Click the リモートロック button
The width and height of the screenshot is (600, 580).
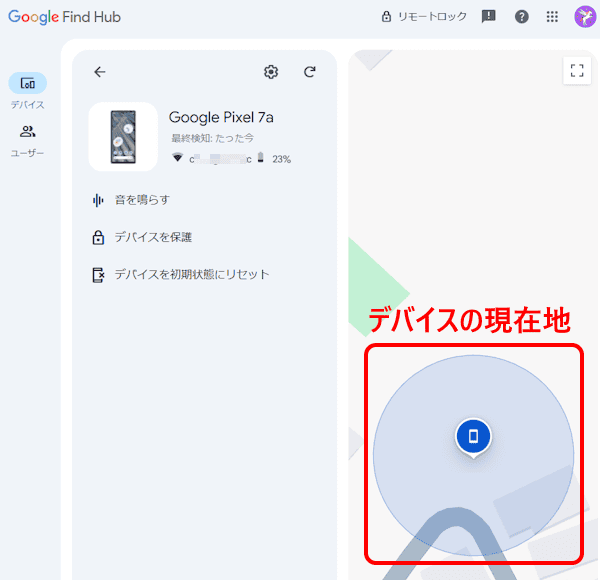[x=424, y=17]
